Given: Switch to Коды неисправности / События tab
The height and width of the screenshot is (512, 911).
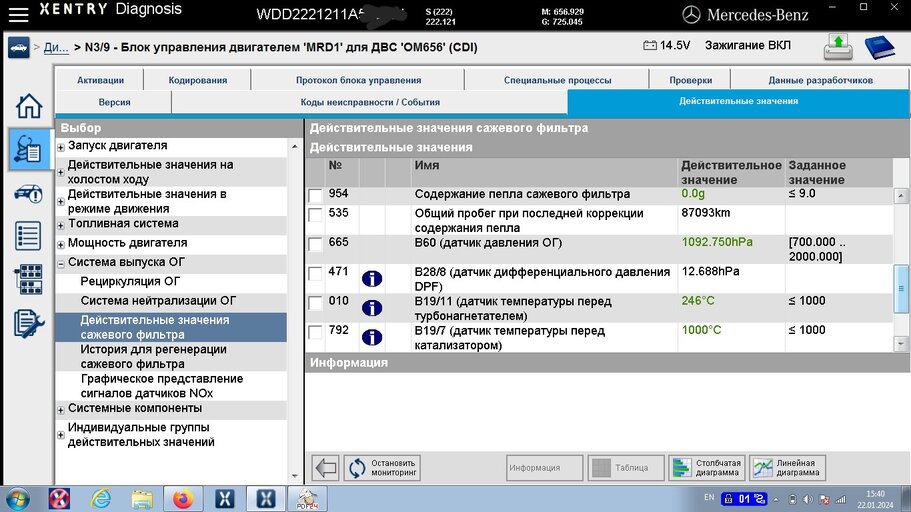Looking at the screenshot, I should pyautogui.click(x=370, y=102).
